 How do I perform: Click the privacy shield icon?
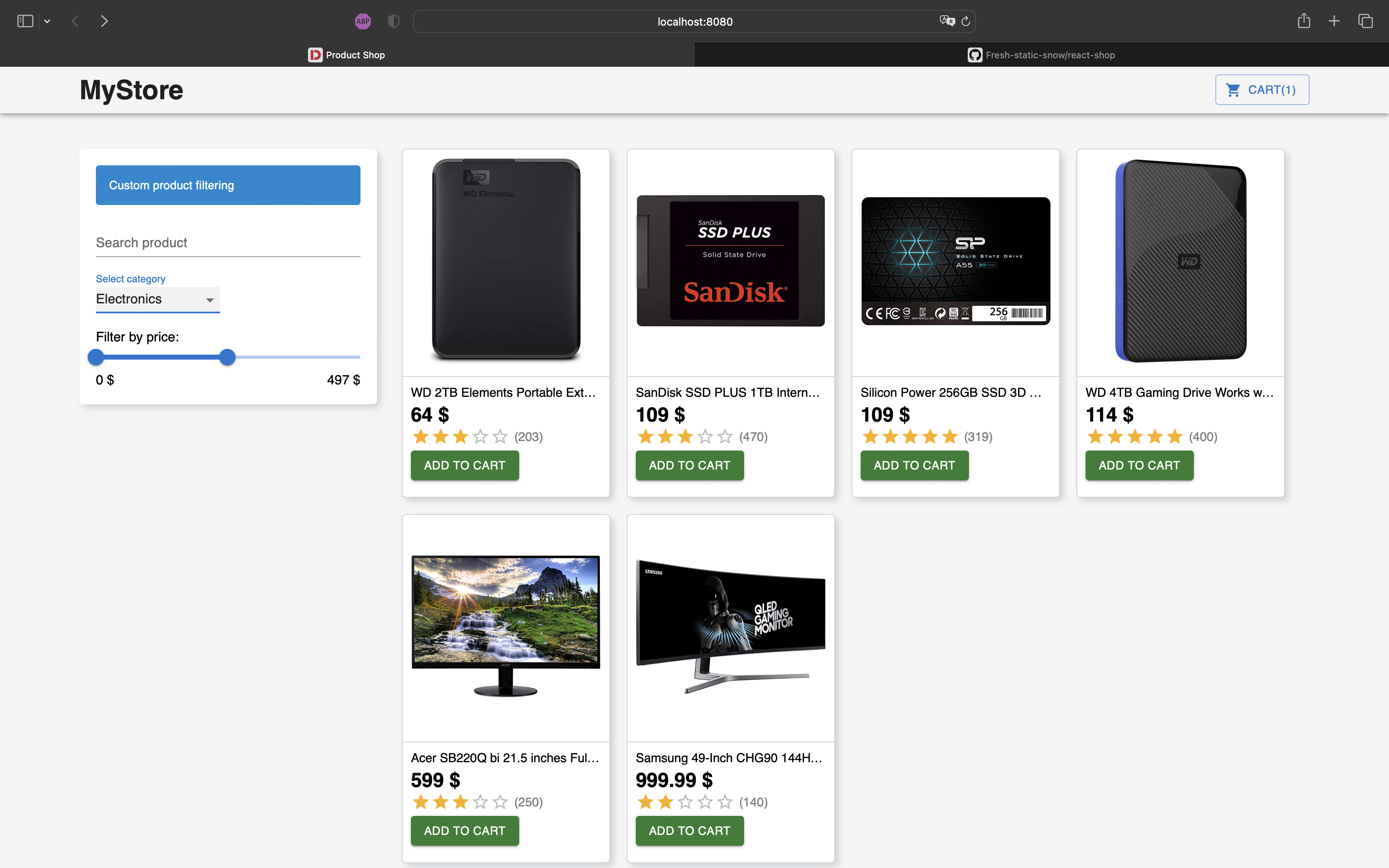(393, 21)
